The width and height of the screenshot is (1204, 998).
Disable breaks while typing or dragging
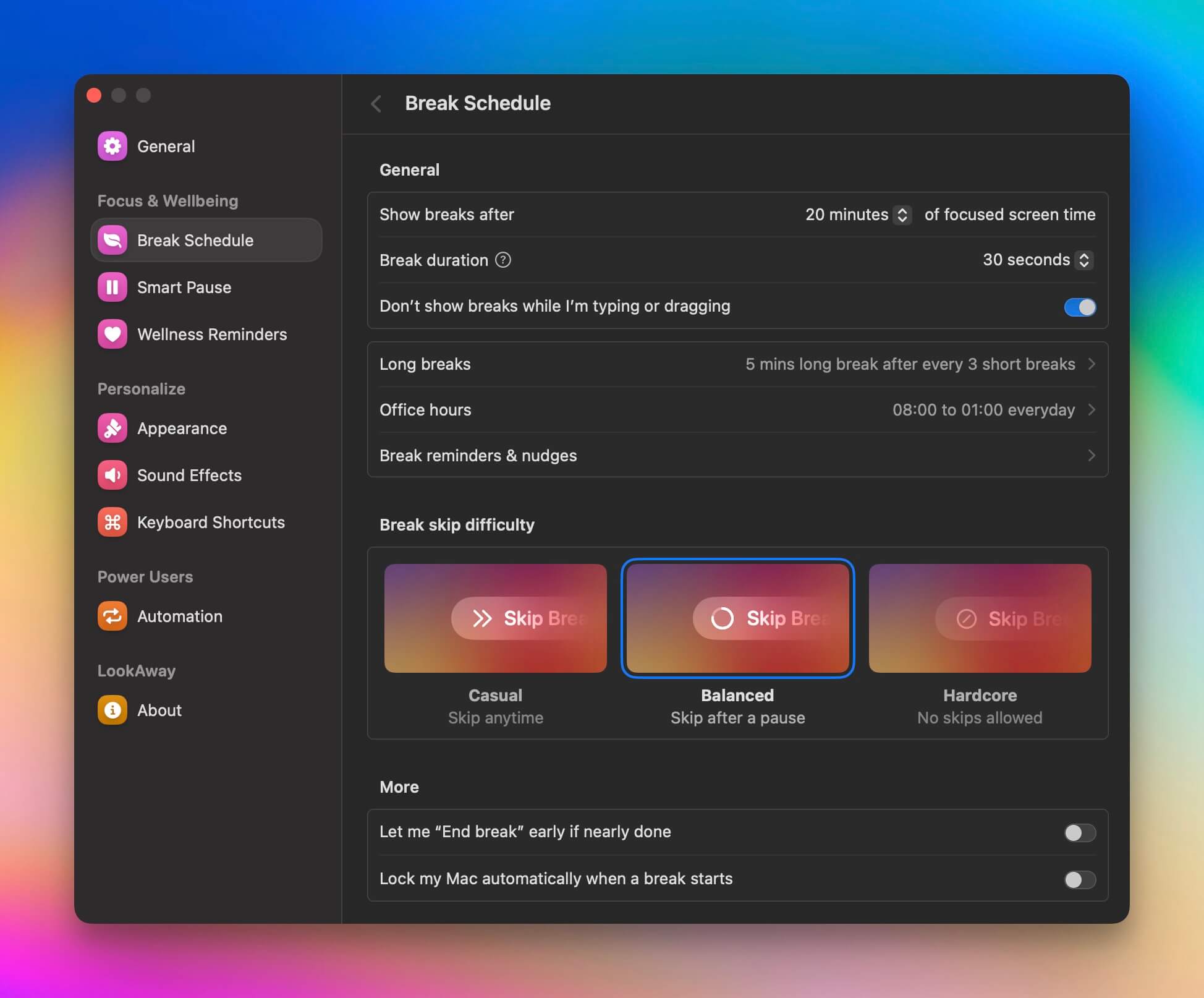point(1079,307)
